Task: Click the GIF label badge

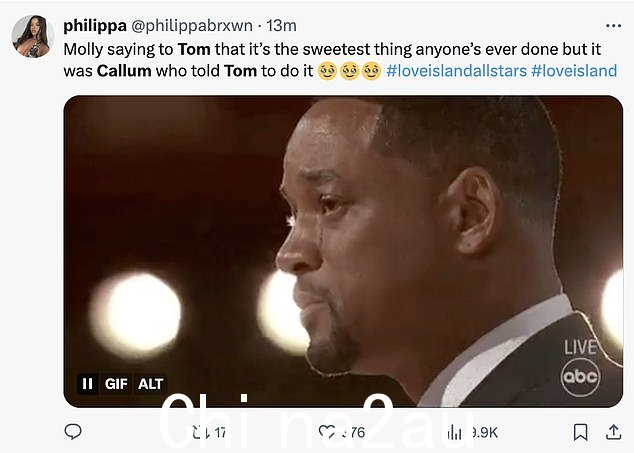Action: pyautogui.click(x=116, y=383)
